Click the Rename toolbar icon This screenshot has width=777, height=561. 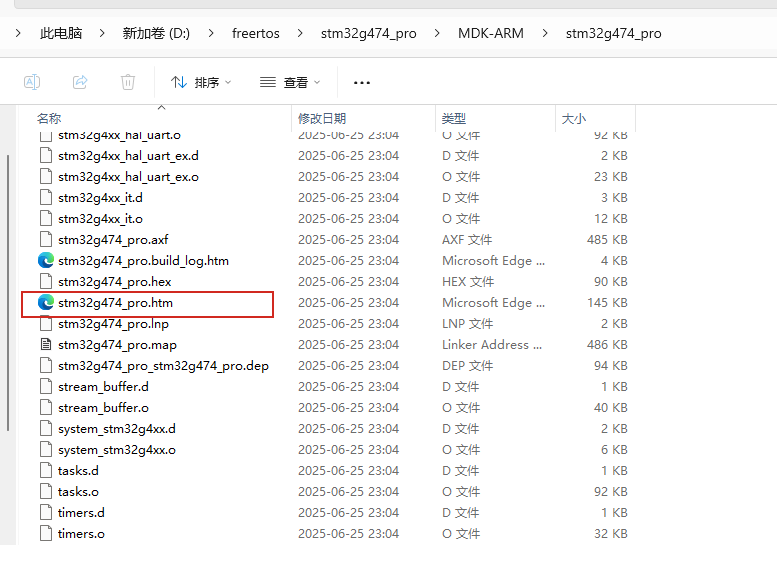coord(32,82)
